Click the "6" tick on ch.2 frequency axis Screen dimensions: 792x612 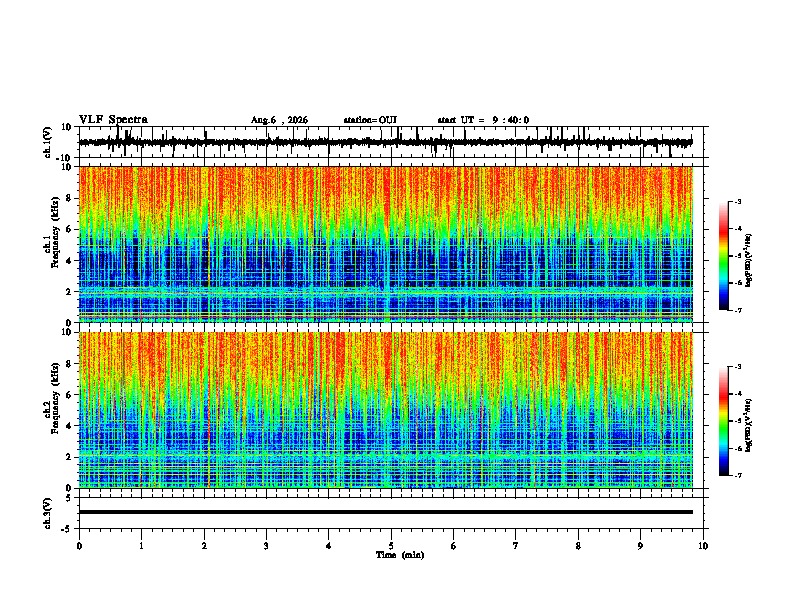(69, 395)
